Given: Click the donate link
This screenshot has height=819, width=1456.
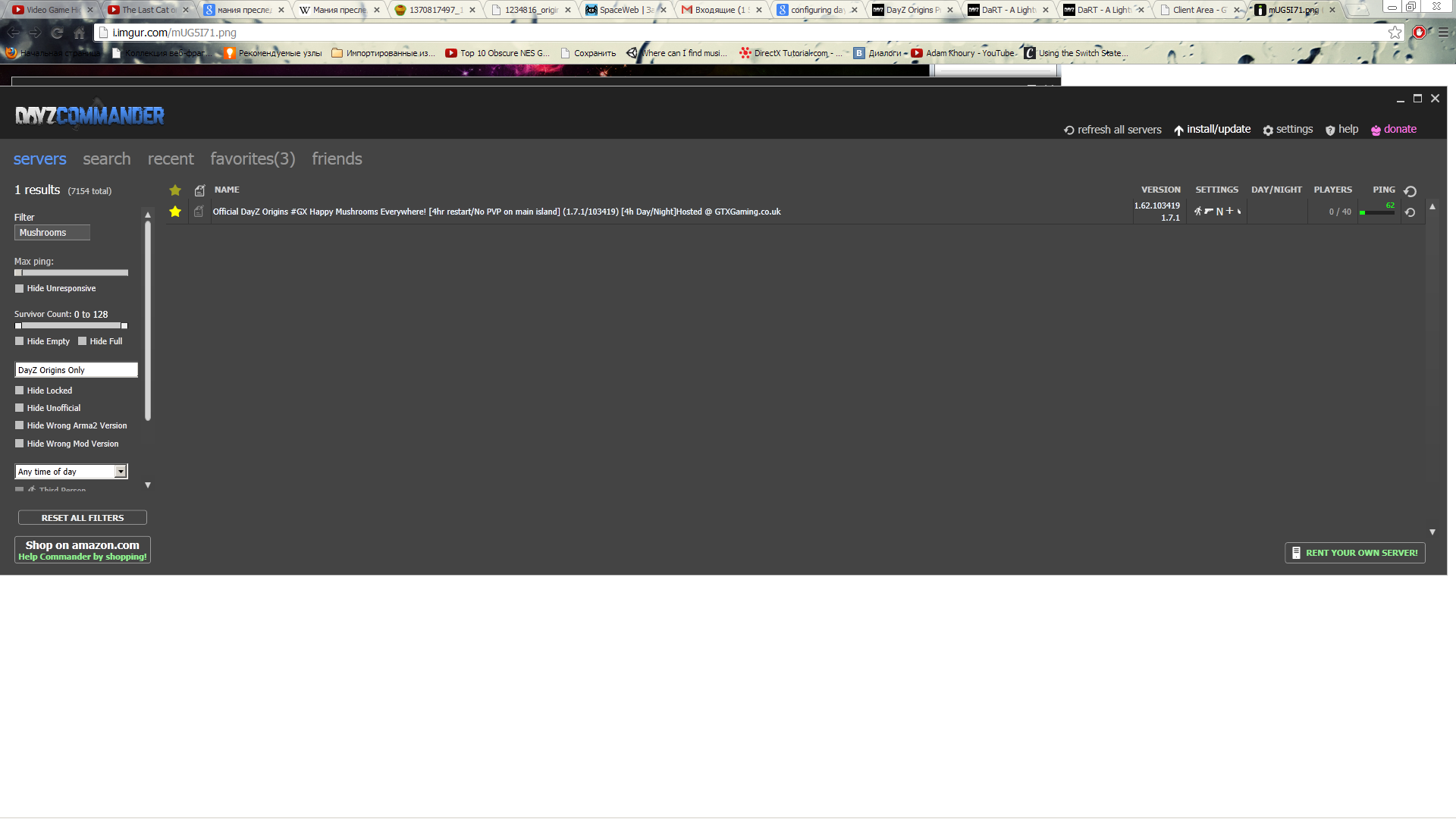Looking at the screenshot, I should pos(1400,130).
